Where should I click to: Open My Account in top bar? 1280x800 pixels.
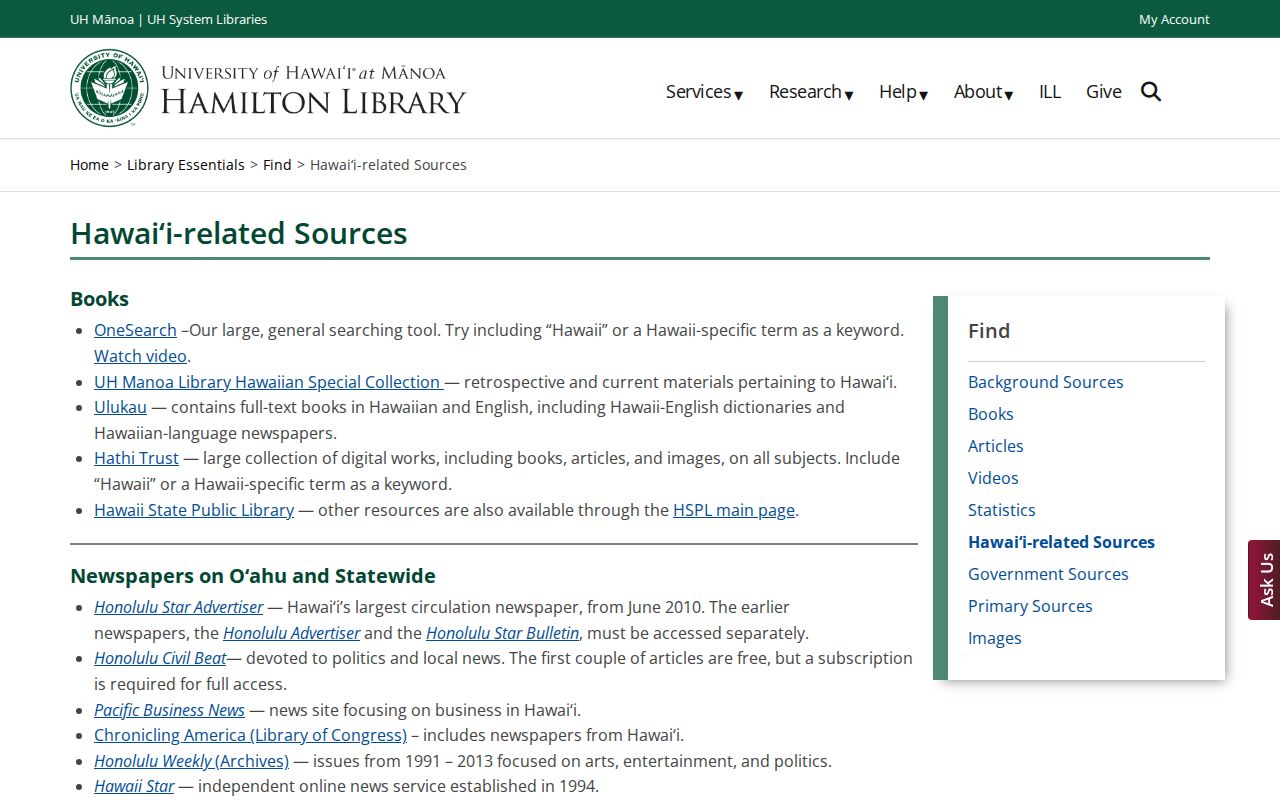point(1174,19)
